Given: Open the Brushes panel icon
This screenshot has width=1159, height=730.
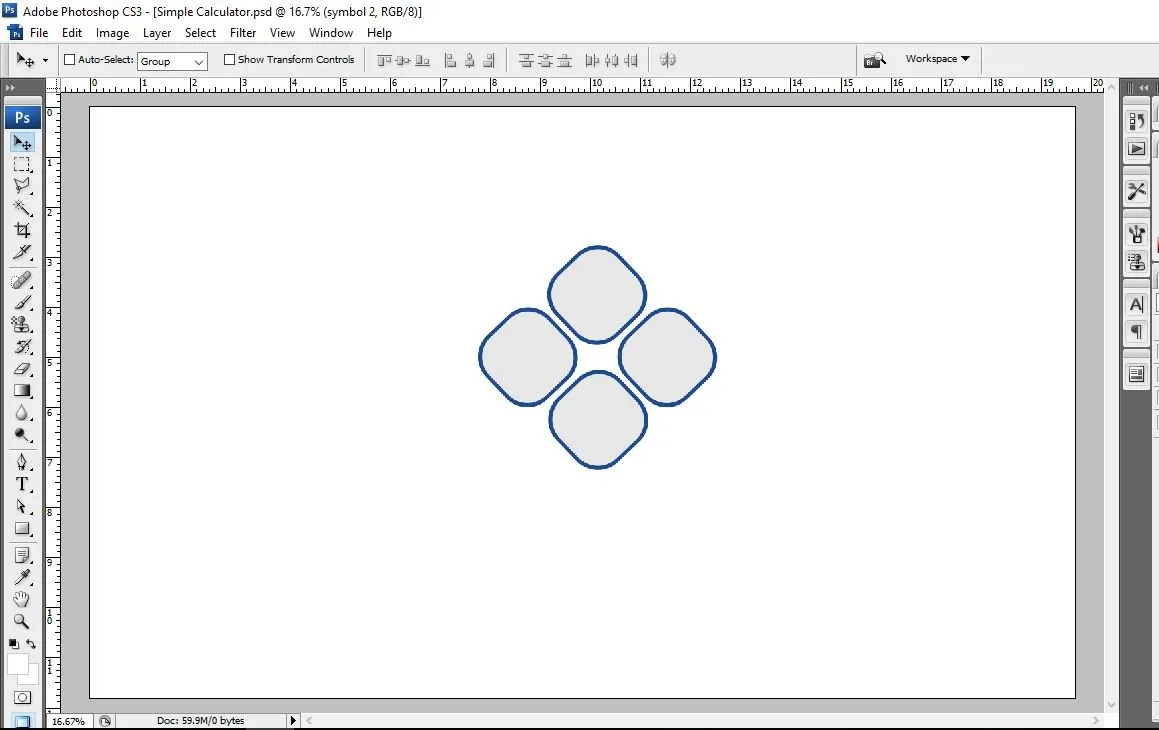Looking at the screenshot, I should pyautogui.click(x=1137, y=234).
